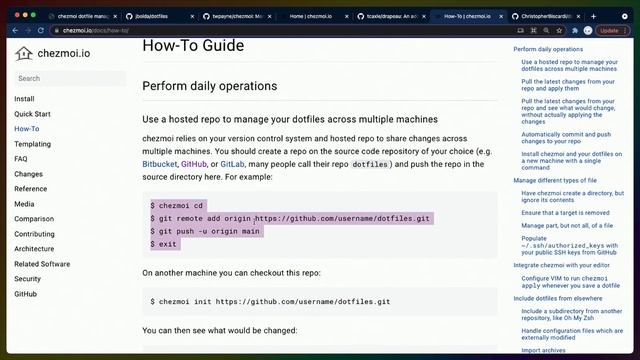Click the chezmoi.io house logo
This screenshot has width=640, height=360.
coord(24,53)
